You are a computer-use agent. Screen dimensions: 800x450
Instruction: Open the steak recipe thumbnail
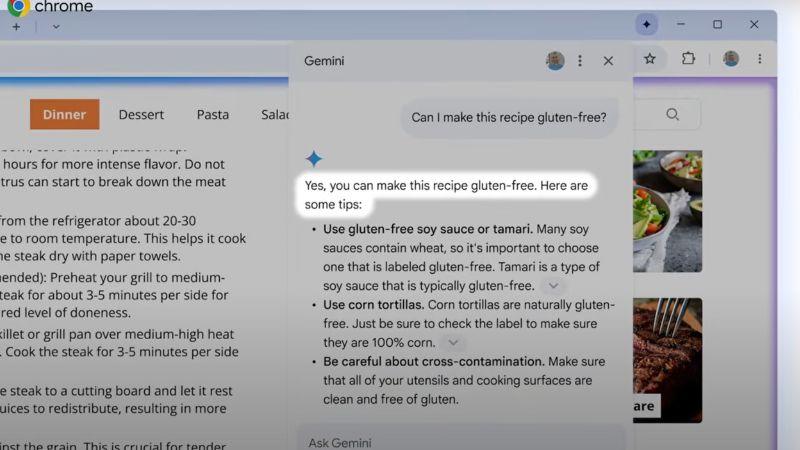click(667, 360)
